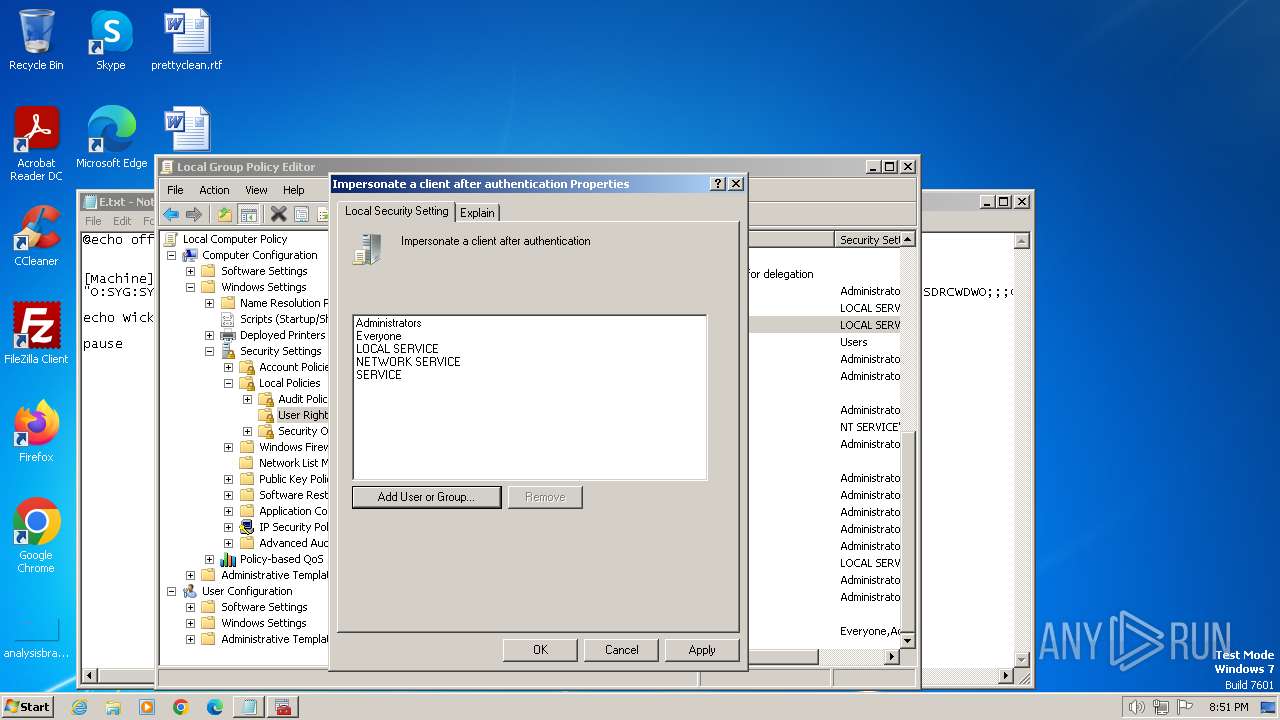Select SERVICE in the user list
The height and width of the screenshot is (720, 1280).
coord(379,375)
